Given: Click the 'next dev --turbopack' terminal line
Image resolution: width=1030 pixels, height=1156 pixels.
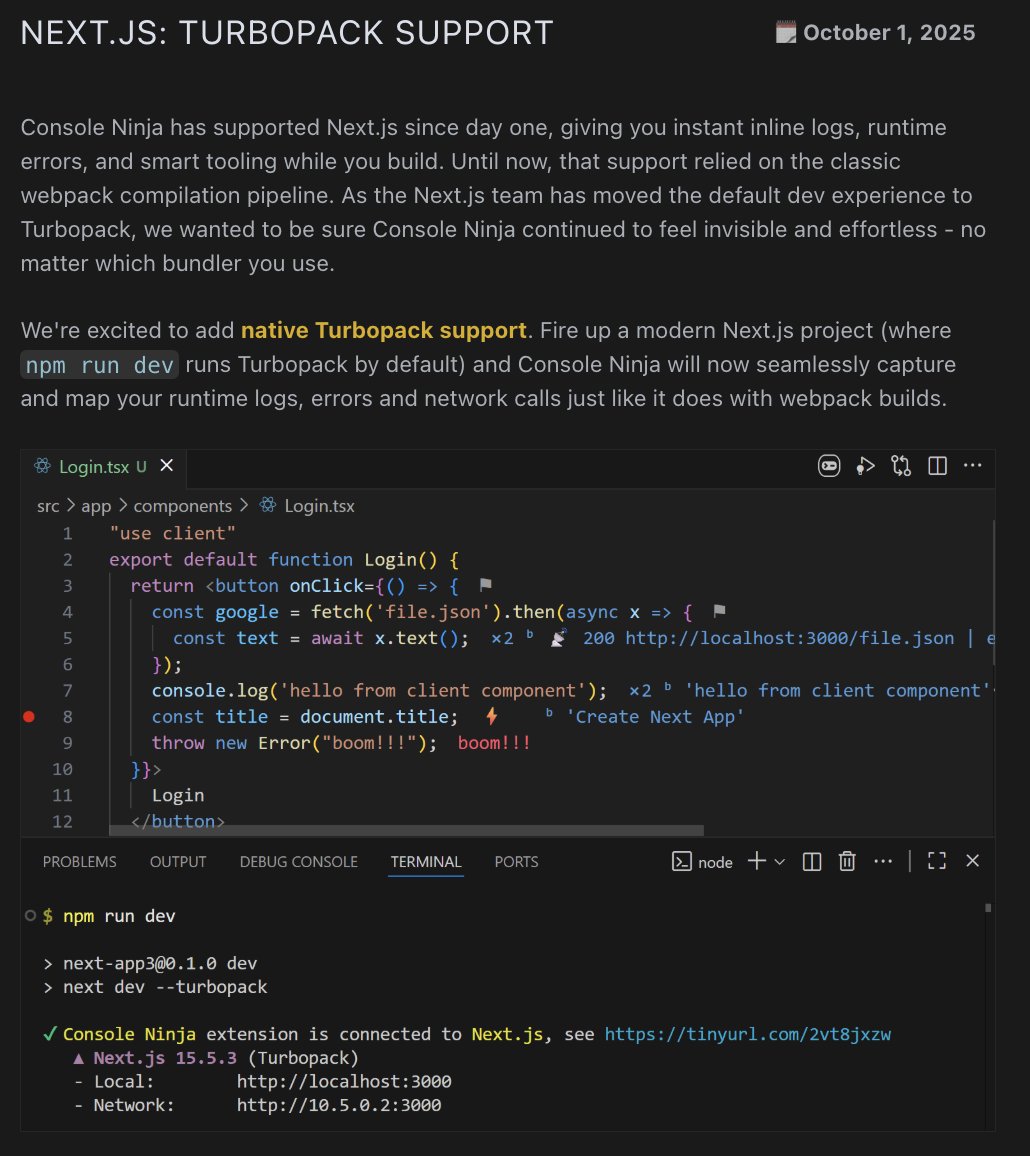Looking at the screenshot, I should (x=165, y=986).
